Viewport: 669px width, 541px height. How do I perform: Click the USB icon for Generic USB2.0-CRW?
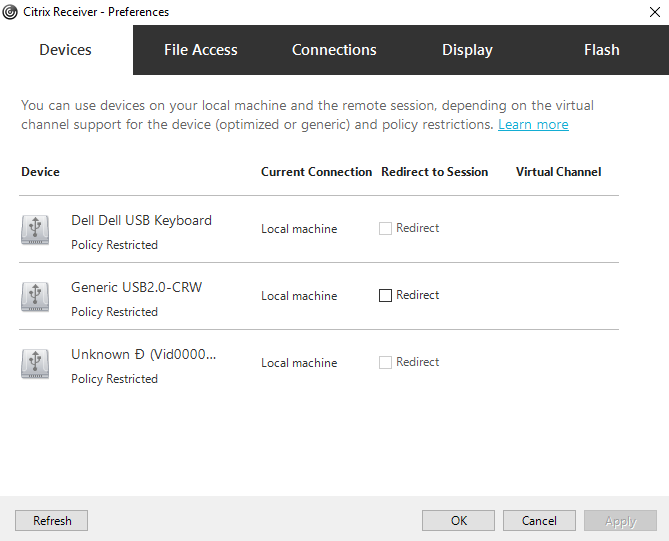click(x=35, y=297)
